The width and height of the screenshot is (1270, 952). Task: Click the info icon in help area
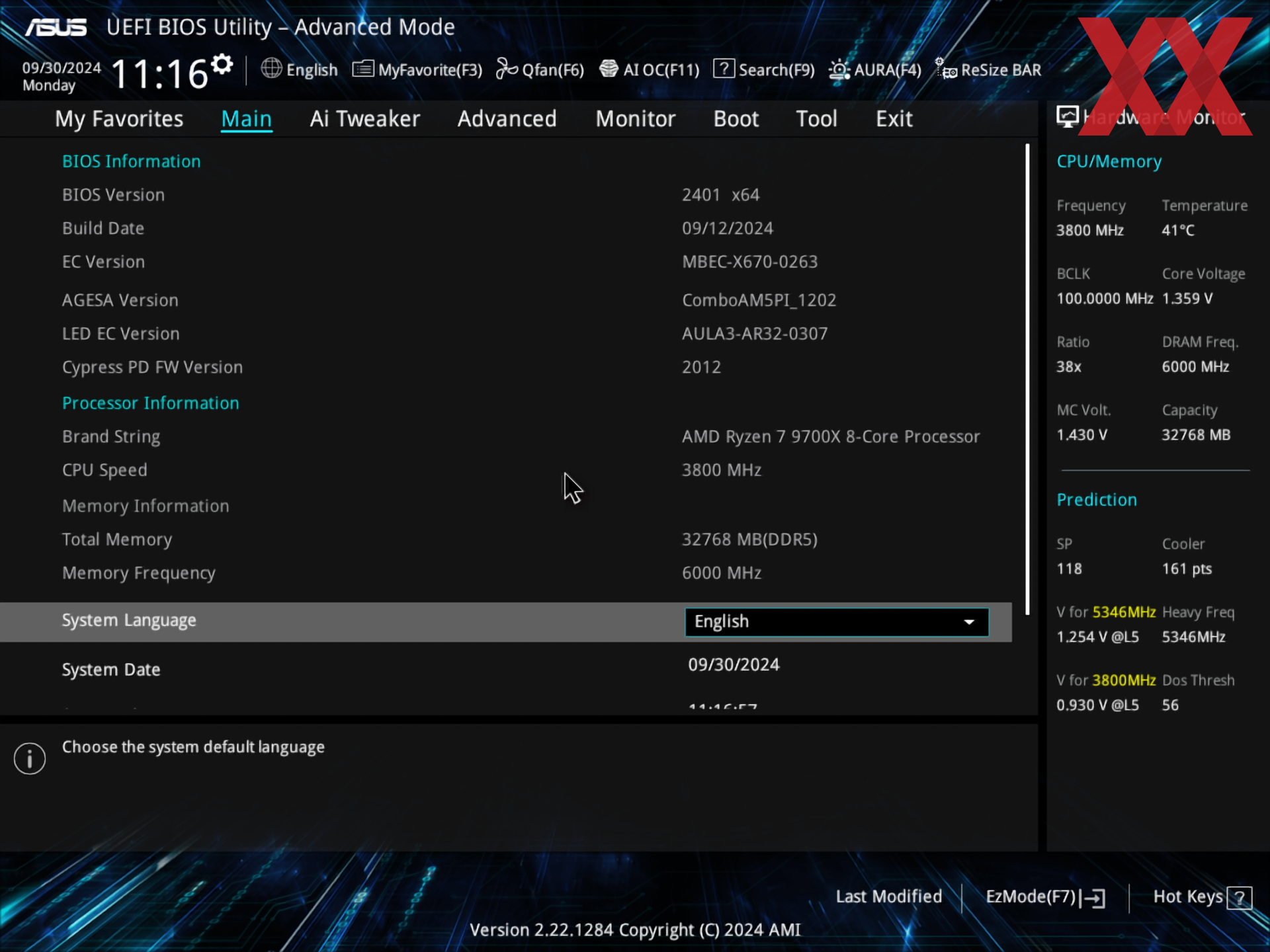[30, 758]
